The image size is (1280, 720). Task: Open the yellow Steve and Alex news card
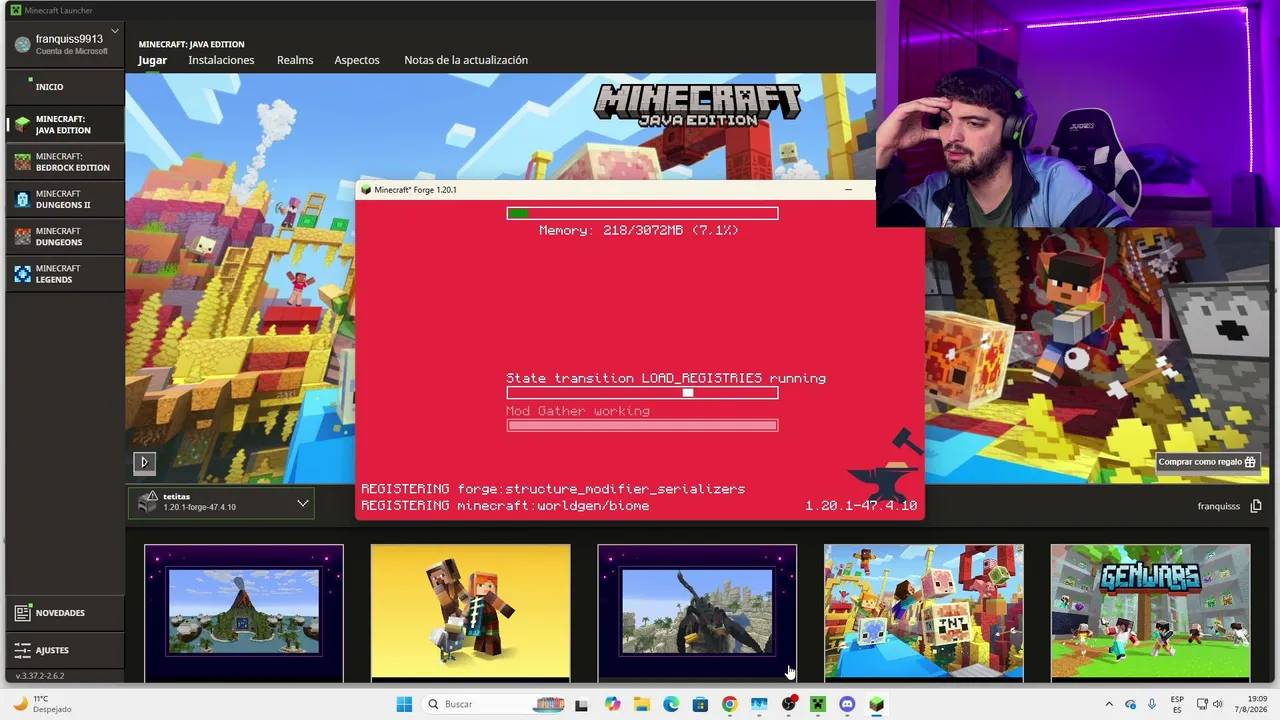coord(470,612)
